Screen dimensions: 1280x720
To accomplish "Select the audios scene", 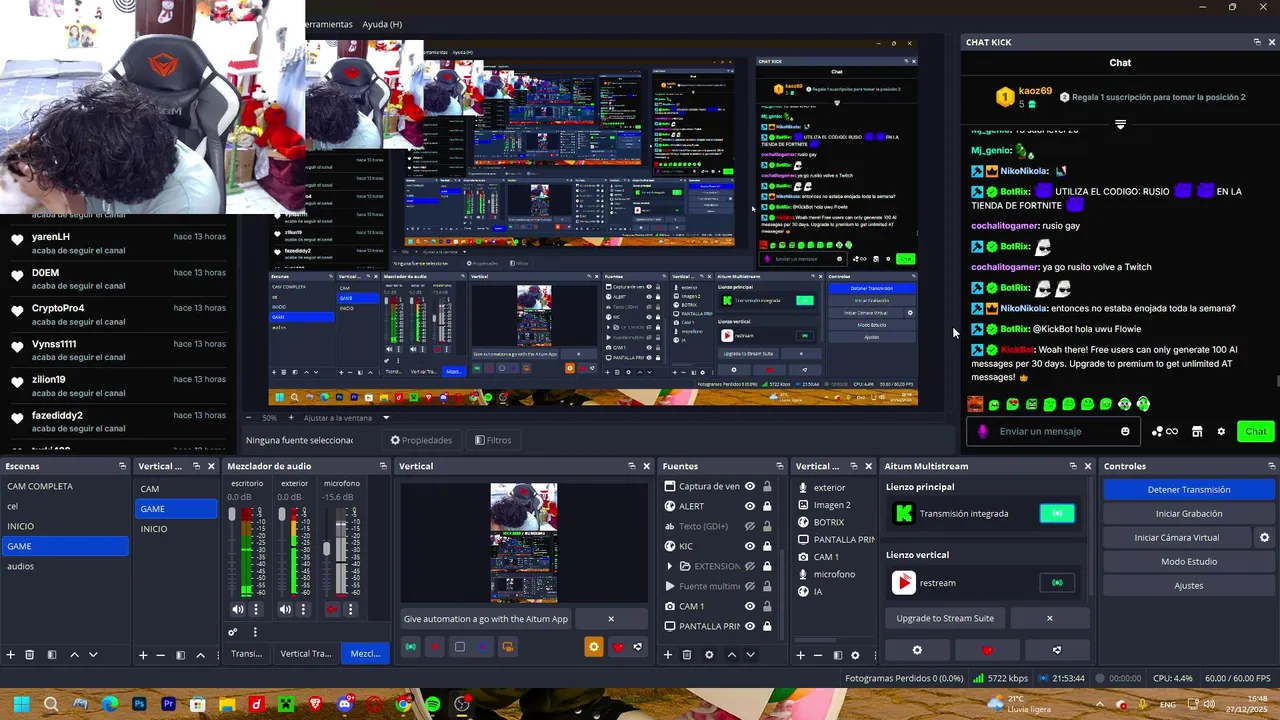I will (65, 566).
